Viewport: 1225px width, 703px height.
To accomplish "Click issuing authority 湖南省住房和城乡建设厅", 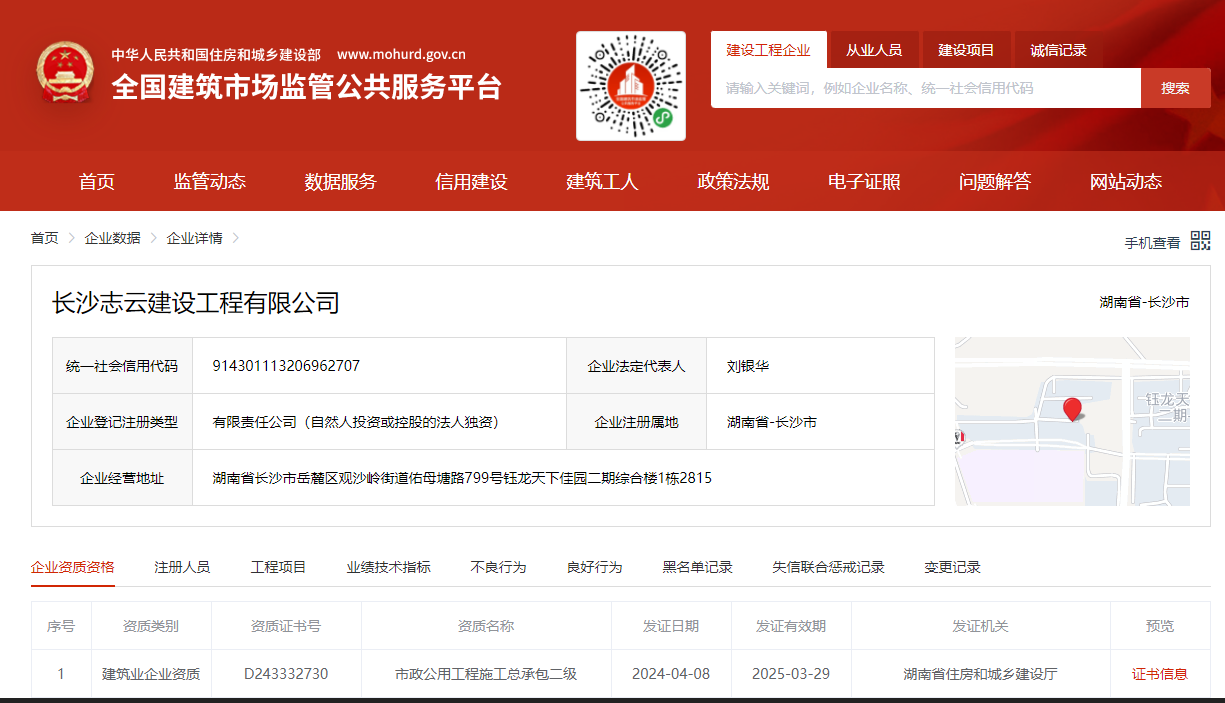I will 980,674.
